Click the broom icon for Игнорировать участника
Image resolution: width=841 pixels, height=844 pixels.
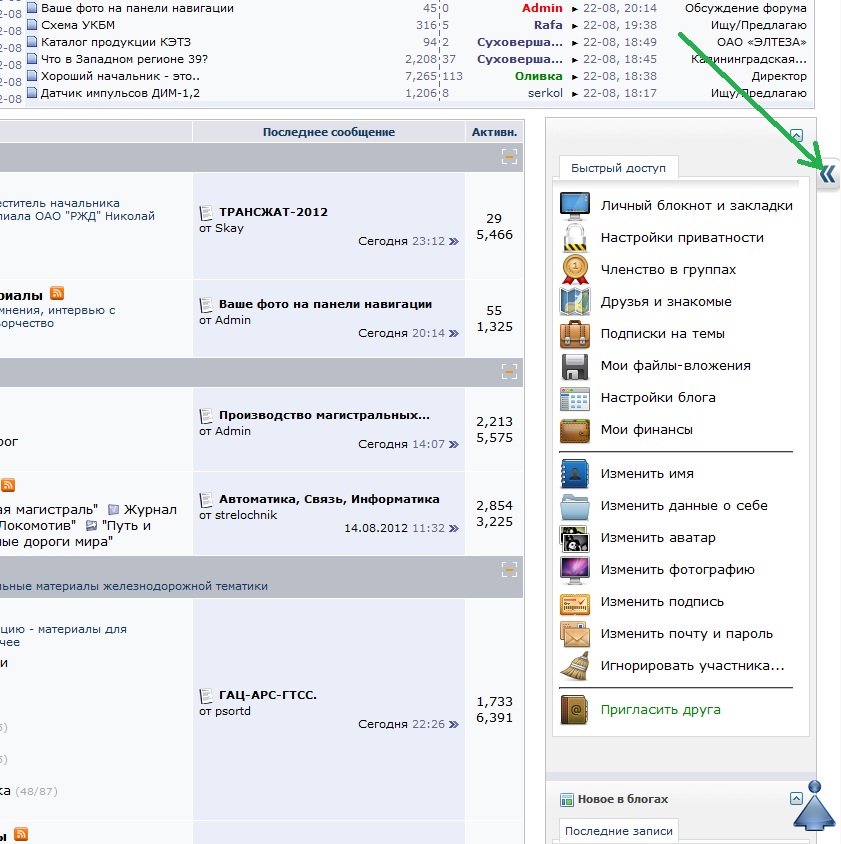pyautogui.click(x=575, y=666)
